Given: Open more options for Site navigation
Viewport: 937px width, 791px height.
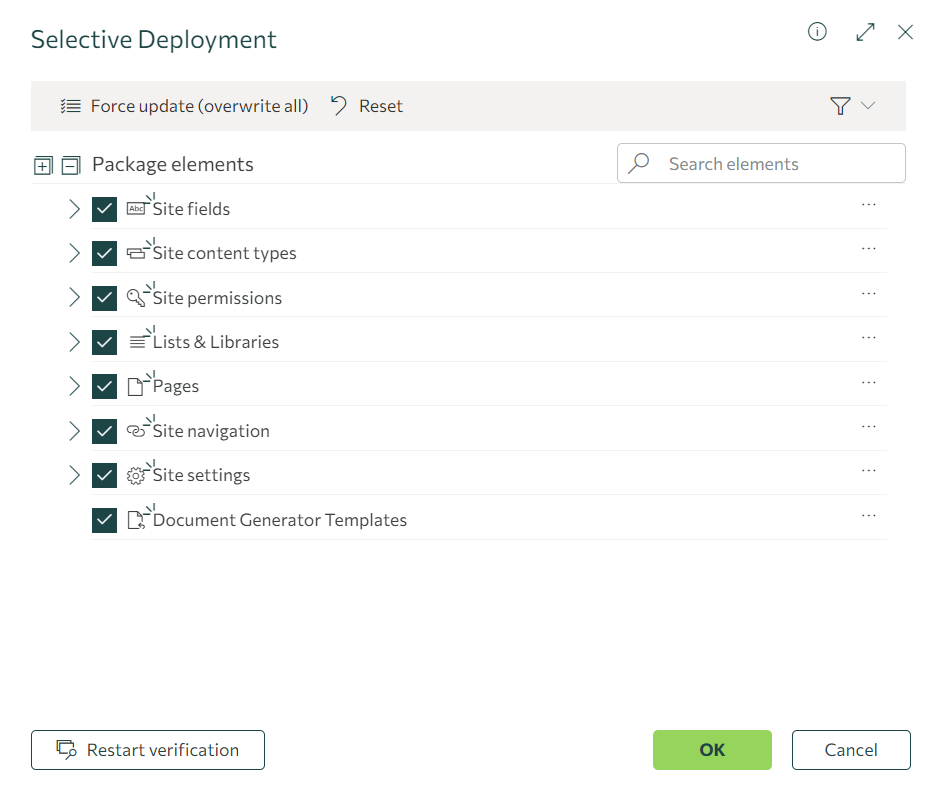Looking at the screenshot, I should 868,427.
